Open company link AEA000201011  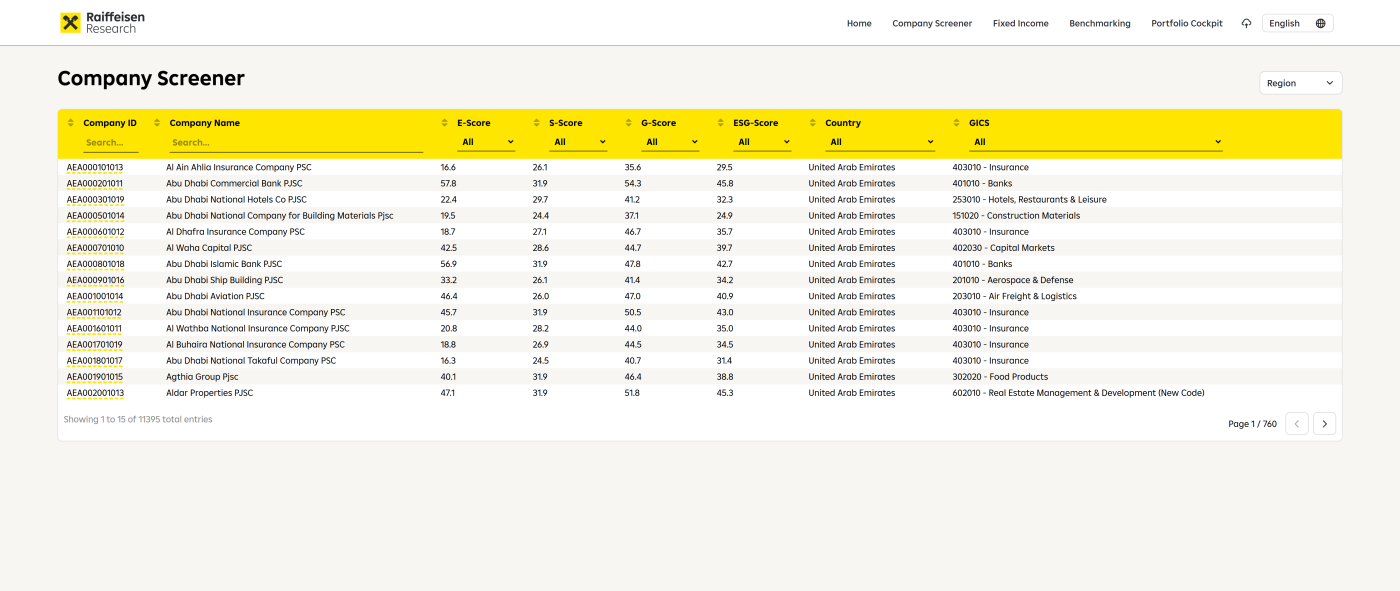coord(95,184)
